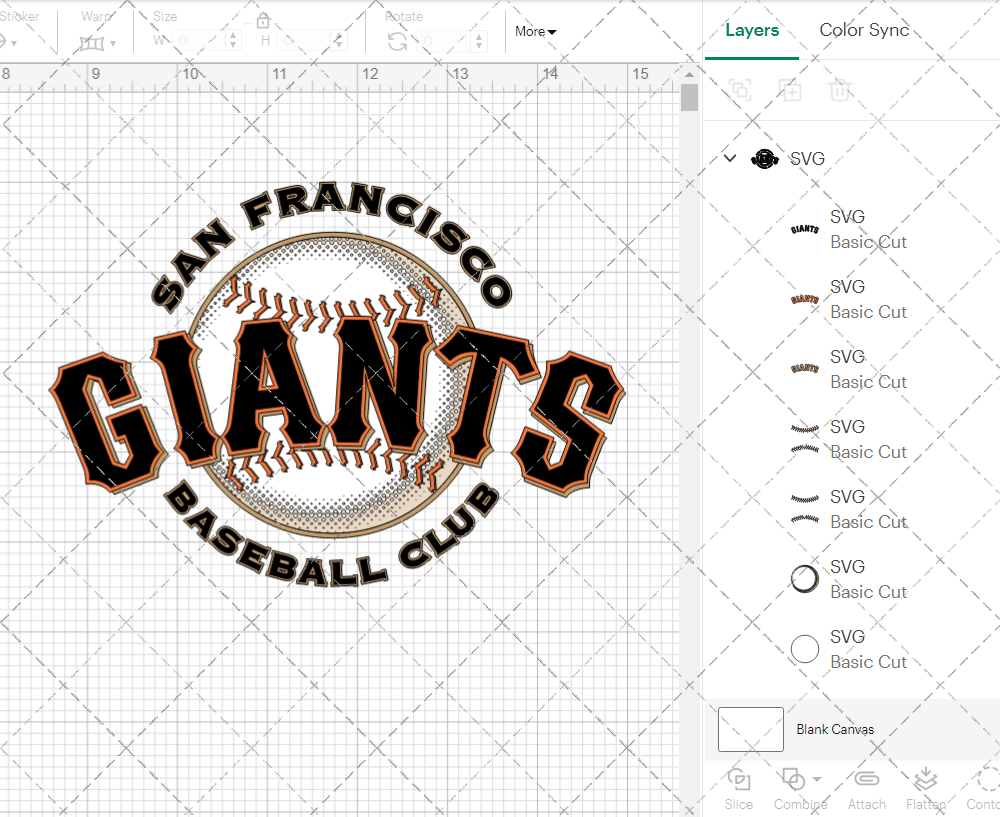Select the top-level SVG group thumbnail

click(765, 158)
